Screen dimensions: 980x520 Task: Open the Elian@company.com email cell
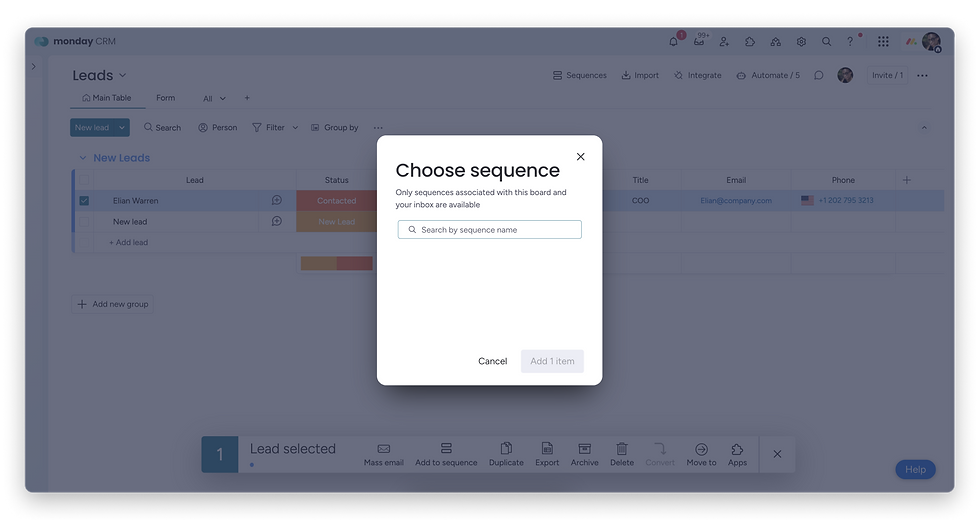click(x=736, y=201)
